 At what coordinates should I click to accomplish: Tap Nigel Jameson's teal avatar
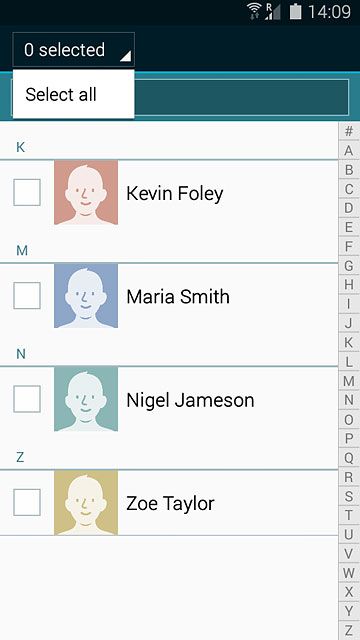coord(86,399)
